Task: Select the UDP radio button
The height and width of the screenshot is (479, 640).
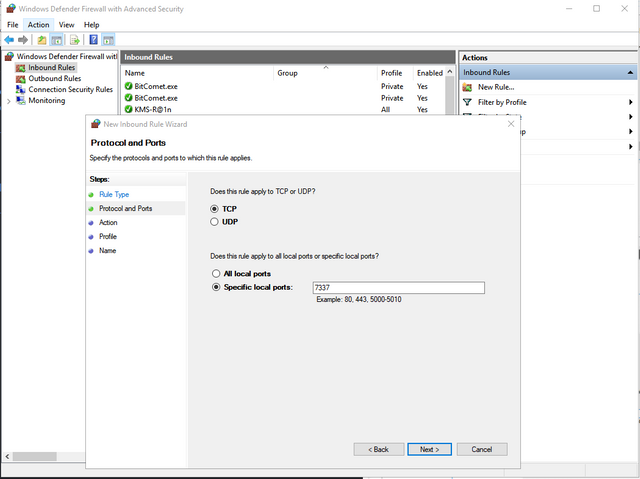Action: (x=214, y=222)
